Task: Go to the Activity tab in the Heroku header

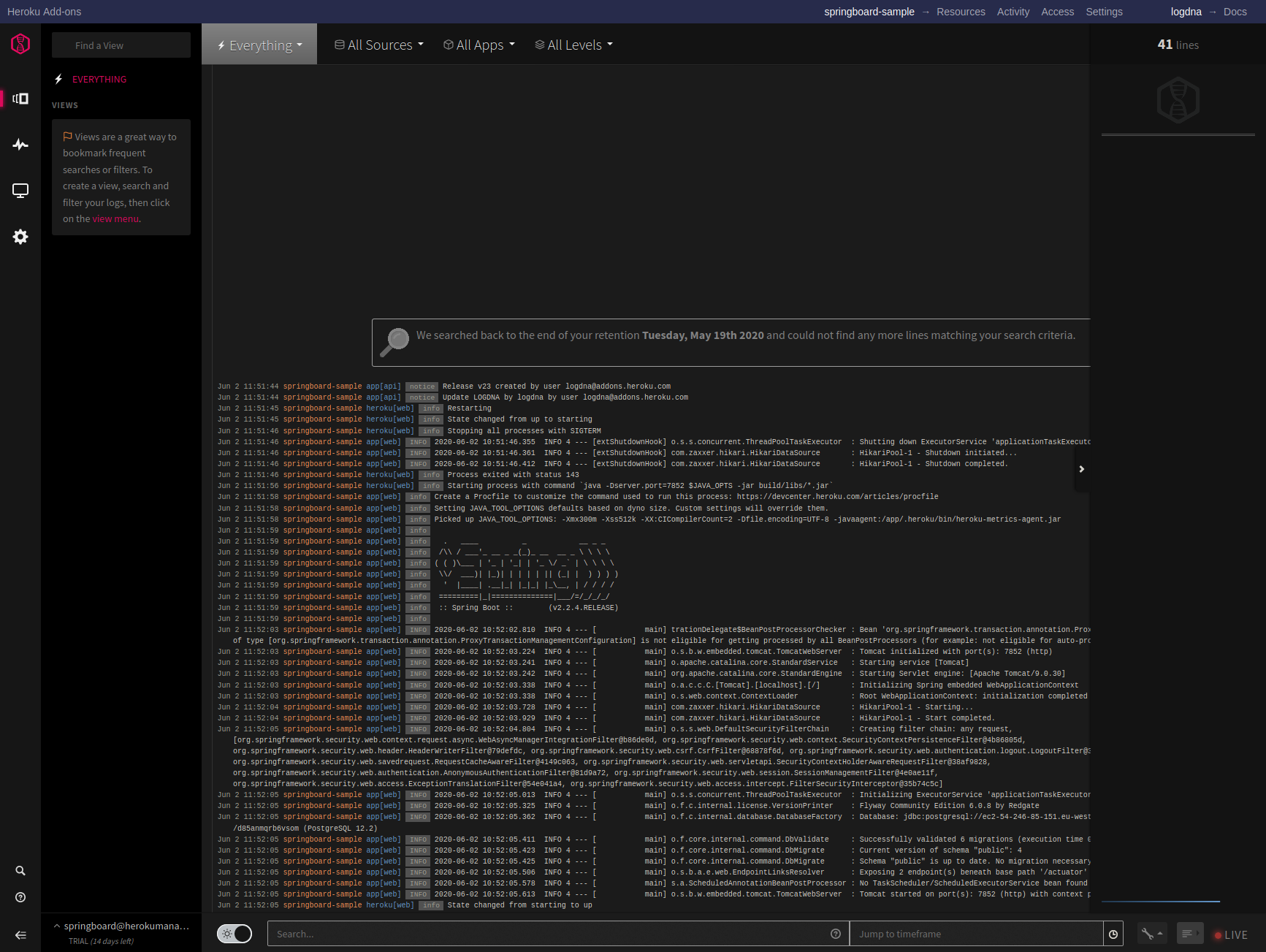Action: 1013,12
